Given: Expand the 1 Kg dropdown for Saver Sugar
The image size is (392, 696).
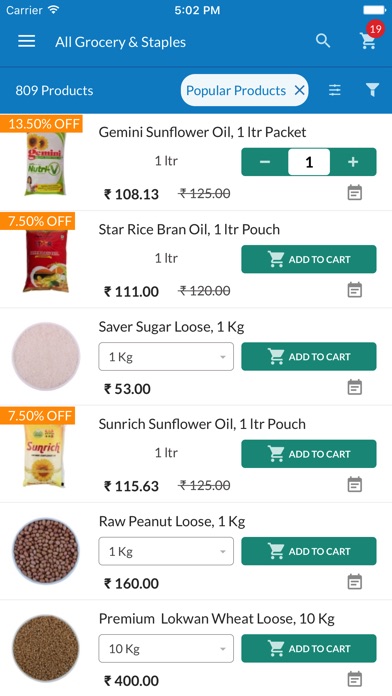Looking at the screenshot, I should click(x=166, y=356).
